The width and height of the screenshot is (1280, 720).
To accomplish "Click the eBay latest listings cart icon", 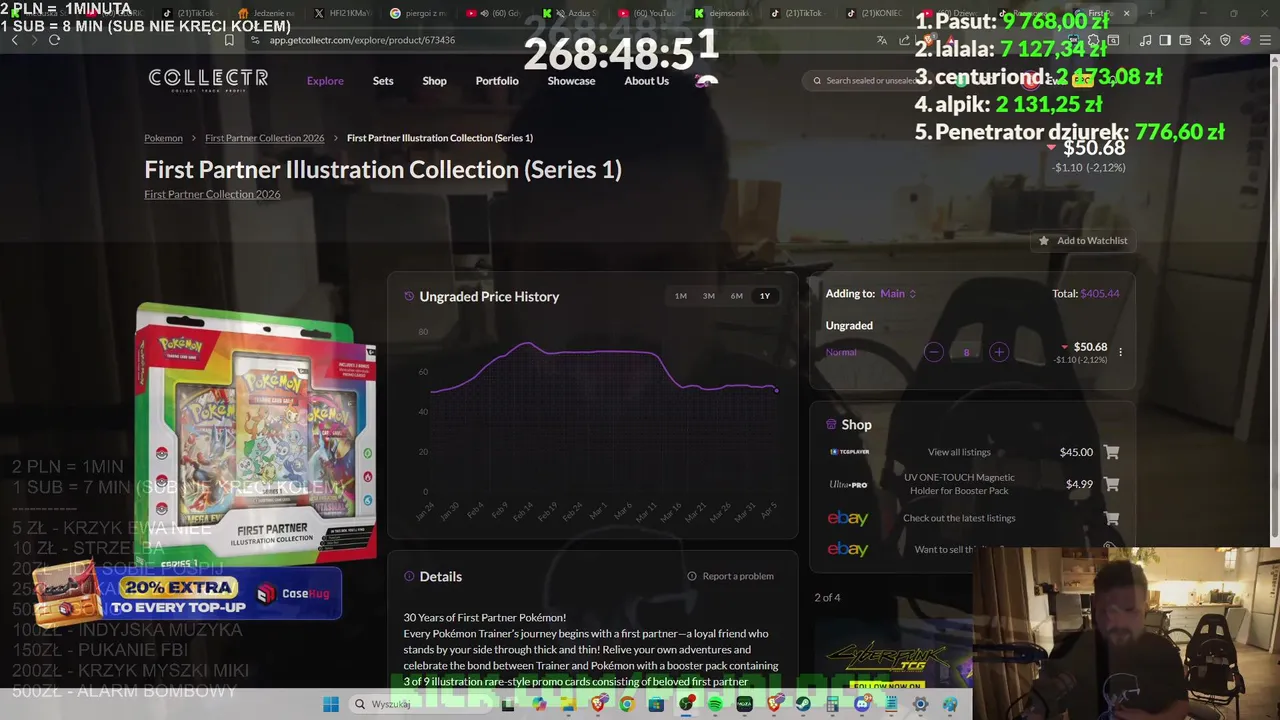I will [1111, 518].
